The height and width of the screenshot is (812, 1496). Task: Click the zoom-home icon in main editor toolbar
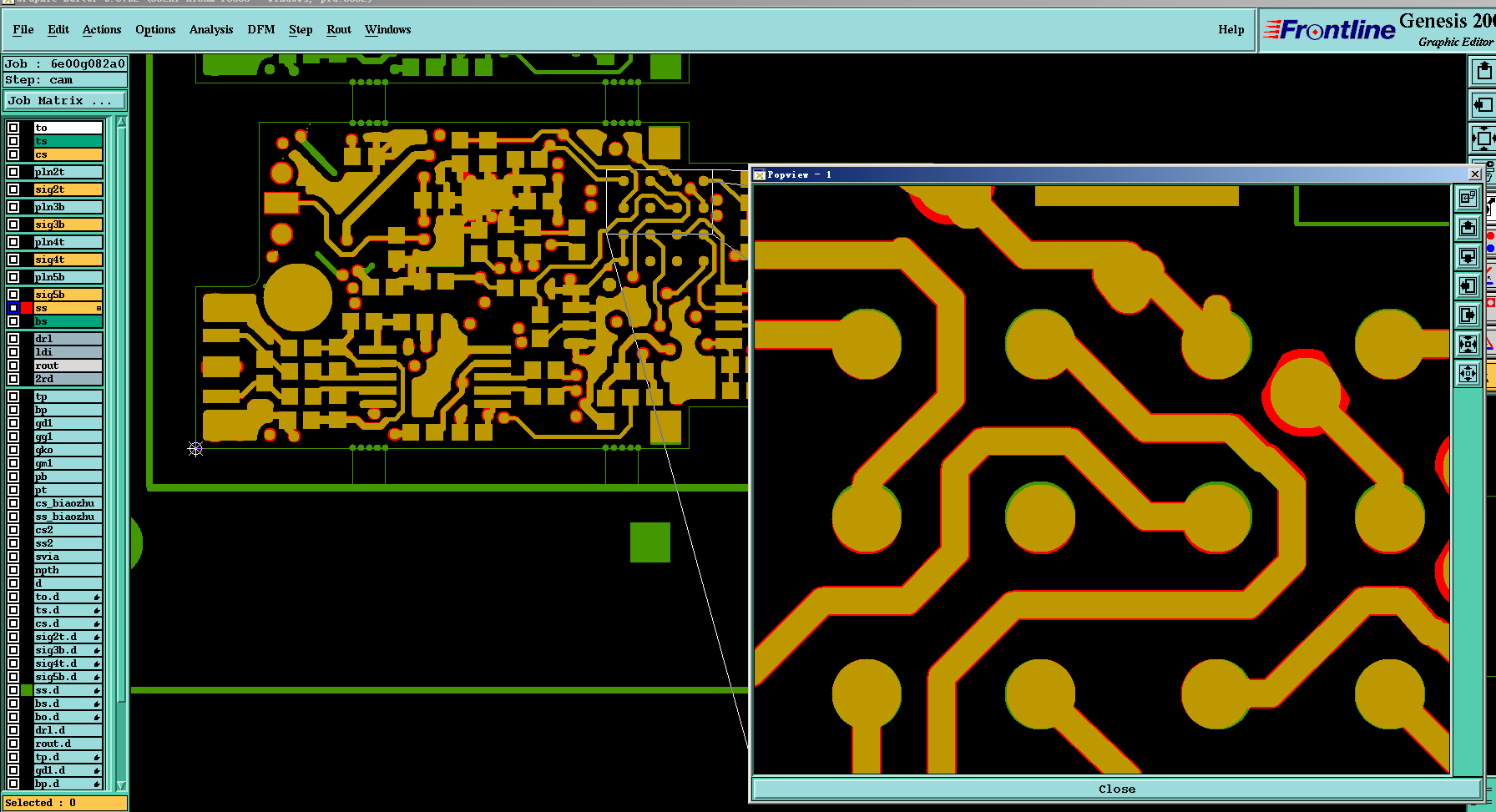point(1483,138)
